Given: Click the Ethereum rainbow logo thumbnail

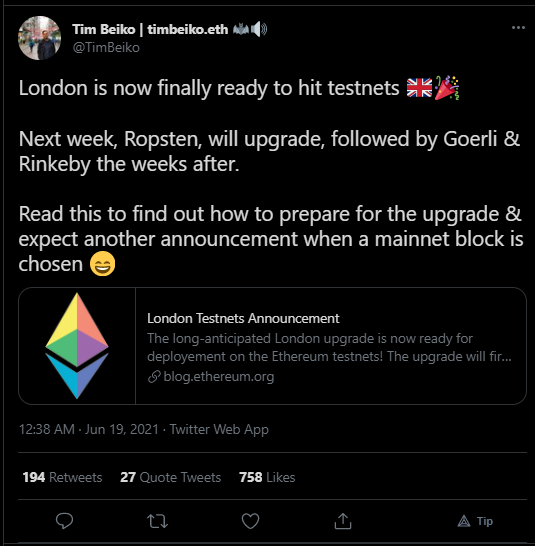Looking at the screenshot, I should 77,346.
